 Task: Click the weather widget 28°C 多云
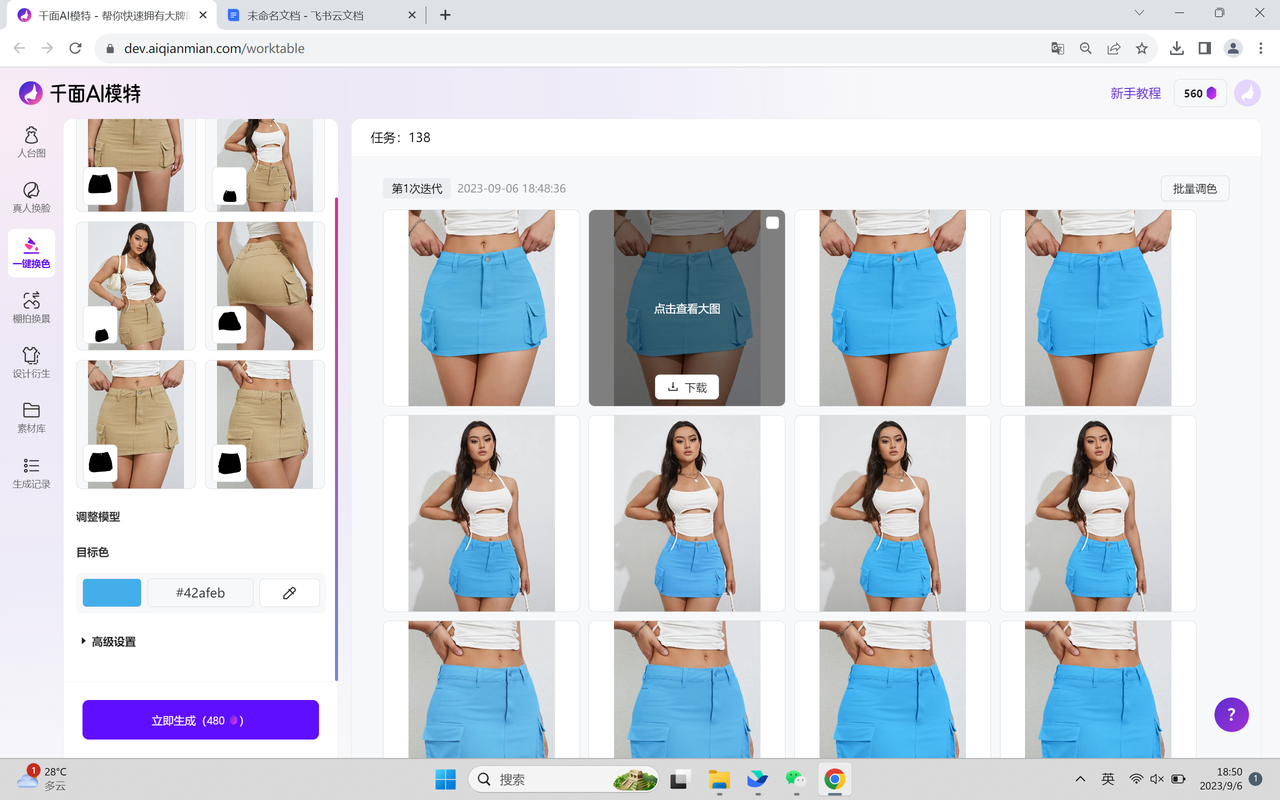click(x=43, y=779)
